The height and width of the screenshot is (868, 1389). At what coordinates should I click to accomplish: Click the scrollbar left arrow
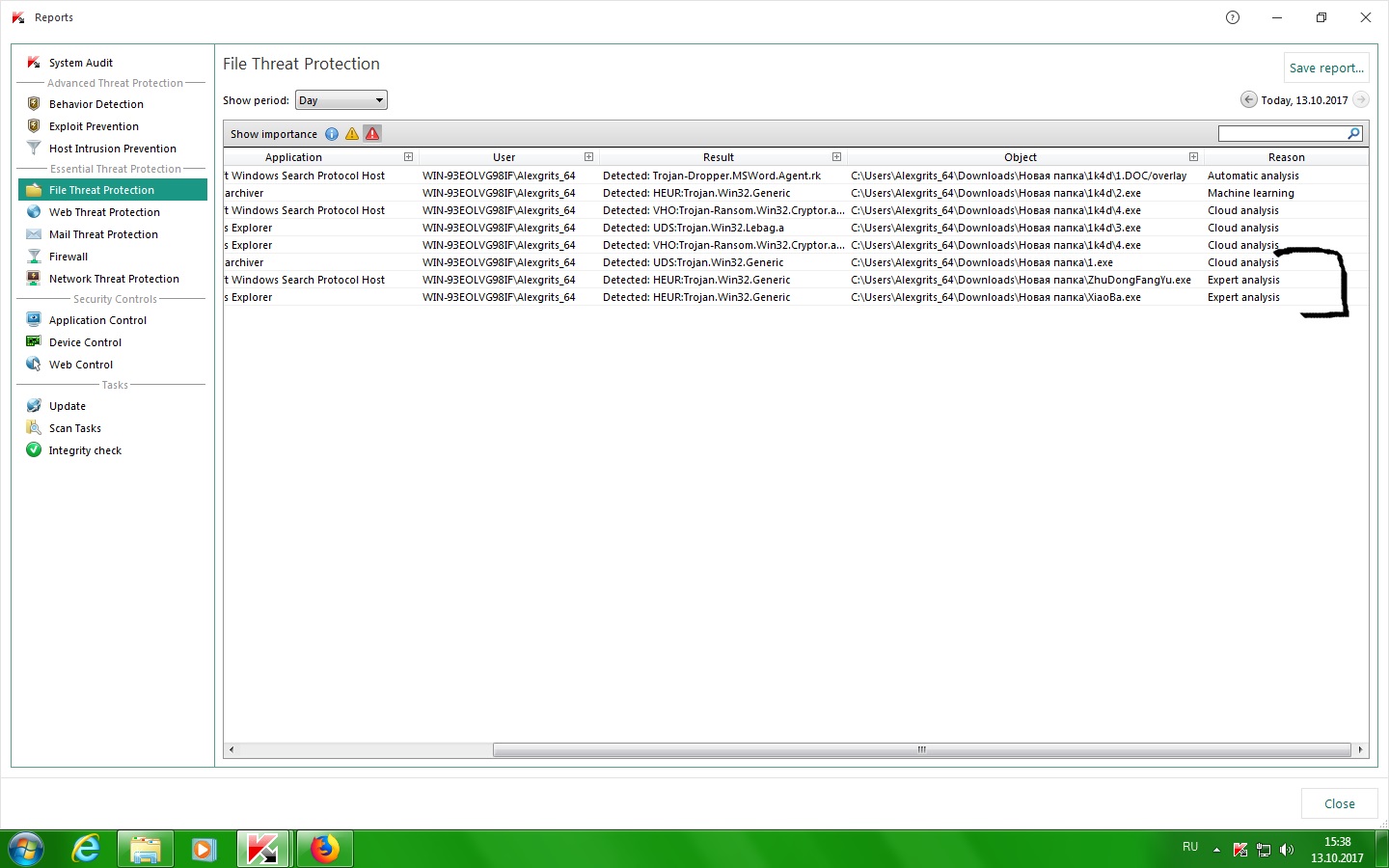tap(231, 749)
